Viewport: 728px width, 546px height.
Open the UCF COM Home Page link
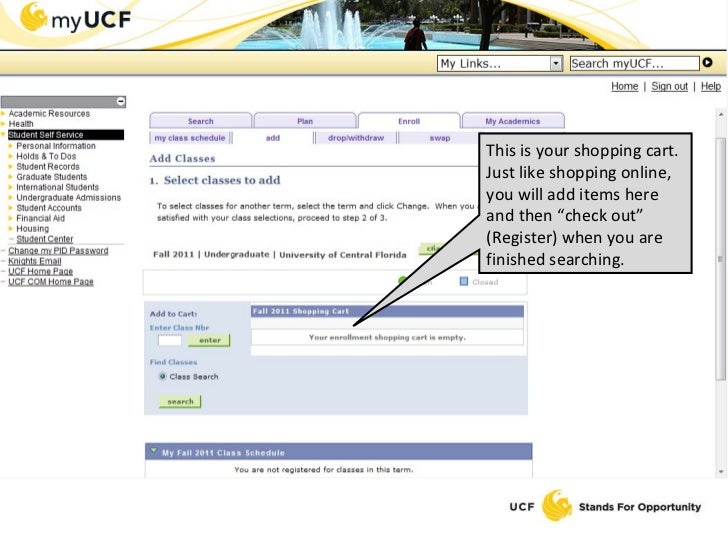pos(51,282)
